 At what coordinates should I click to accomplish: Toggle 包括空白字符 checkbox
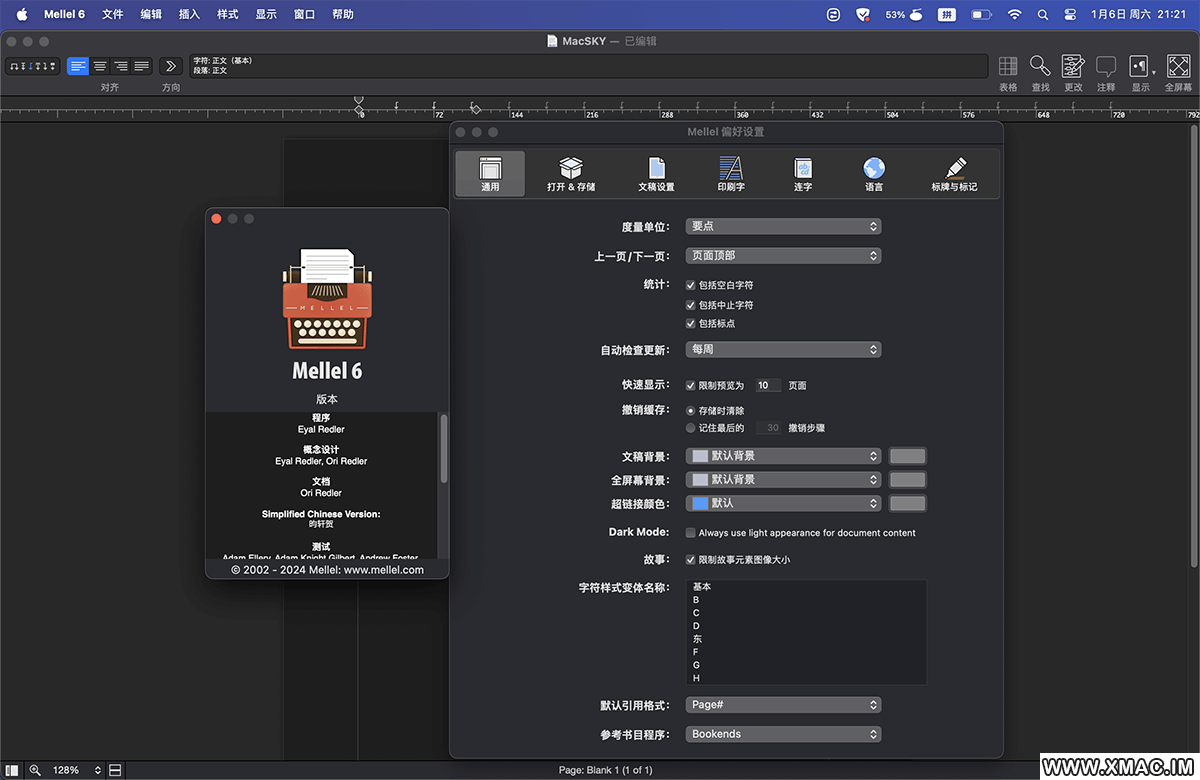coord(690,285)
